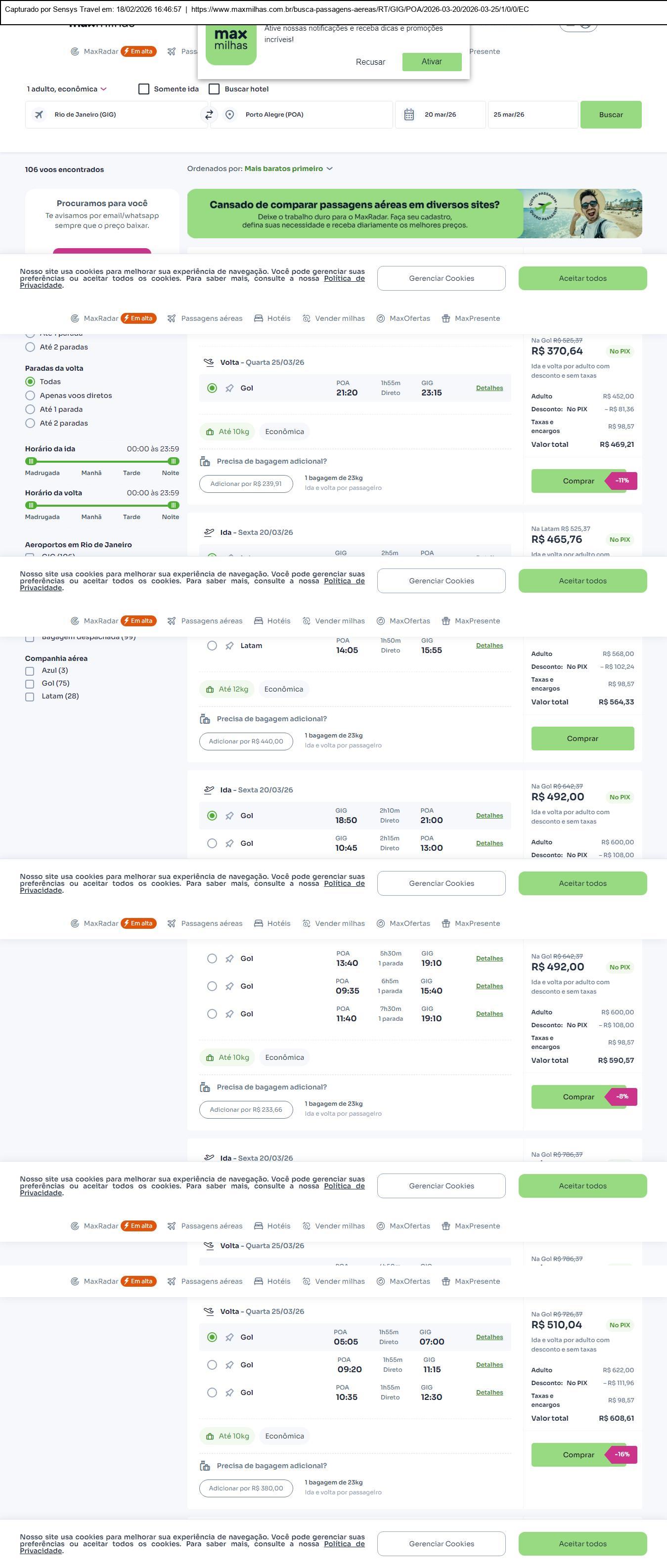Click Ativar to enable notifications
667x1568 pixels.
click(x=432, y=61)
